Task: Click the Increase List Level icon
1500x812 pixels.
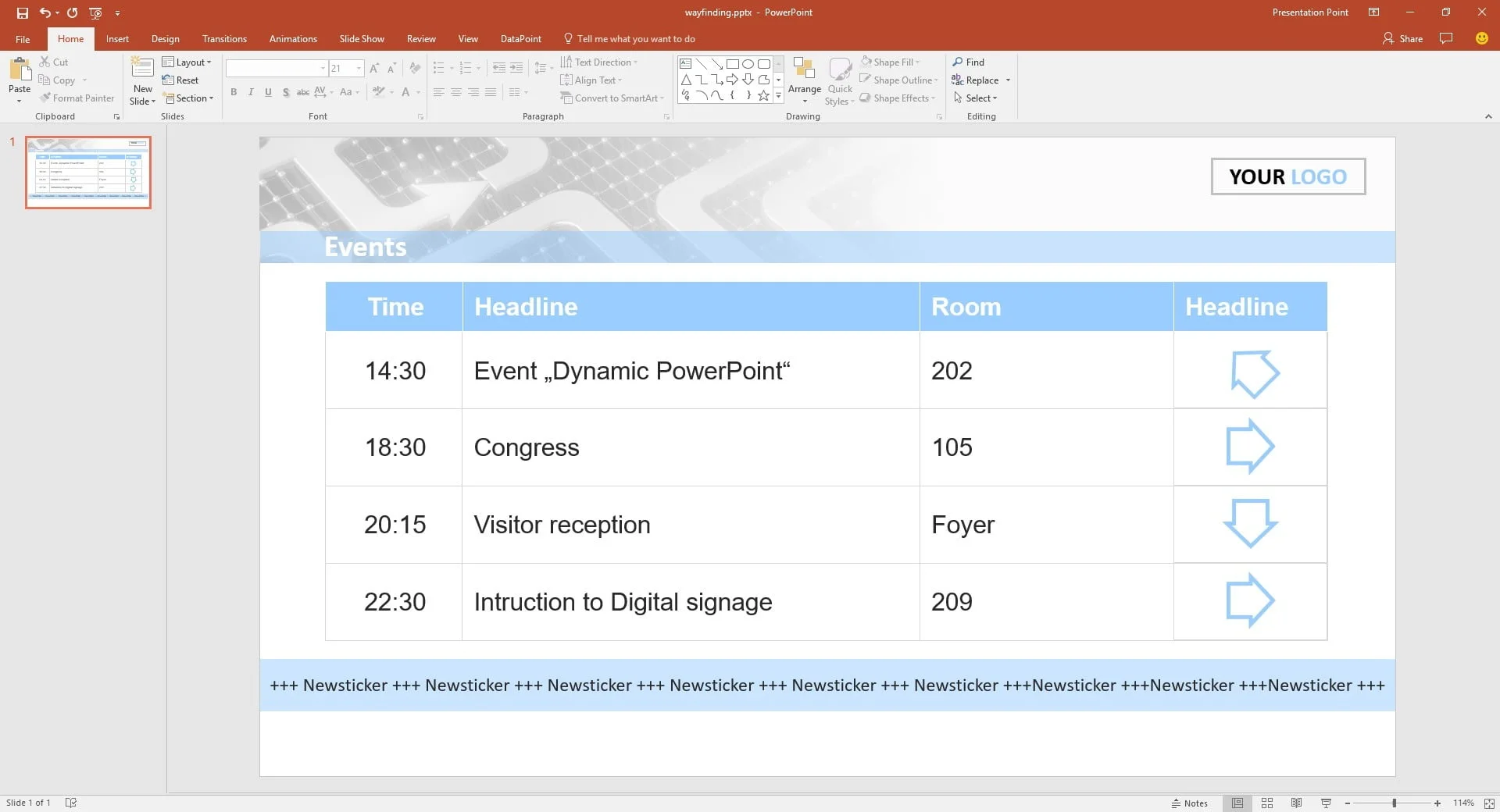Action: [516, 69]
